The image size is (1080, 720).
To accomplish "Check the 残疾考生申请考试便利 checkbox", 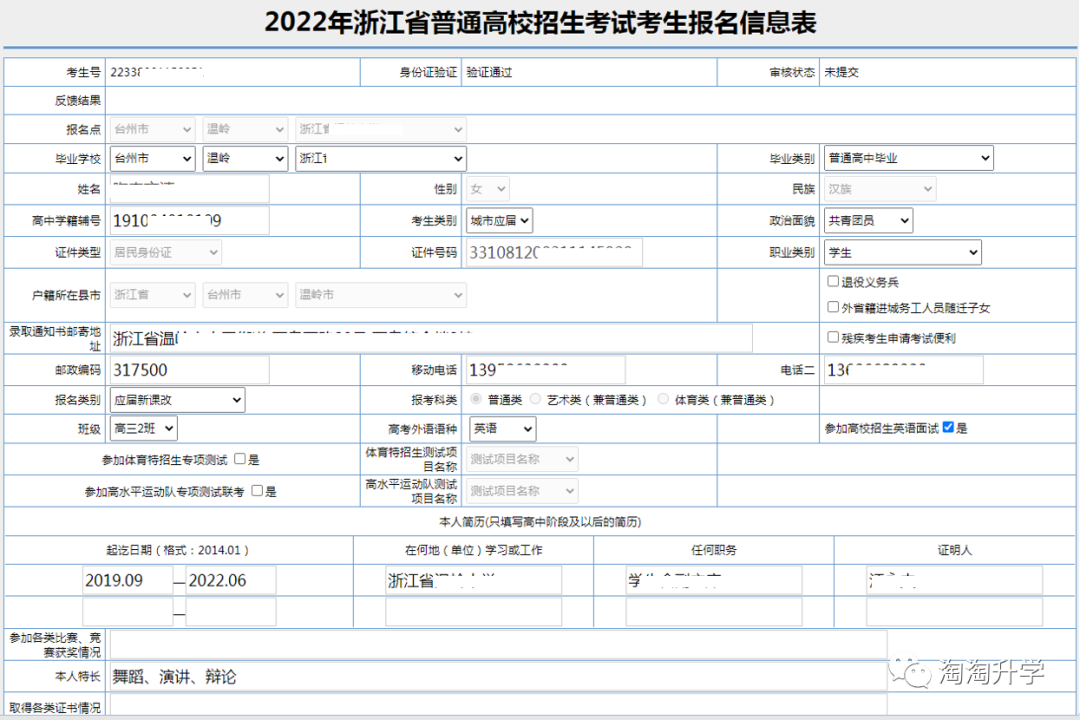I will coord(831,337).
